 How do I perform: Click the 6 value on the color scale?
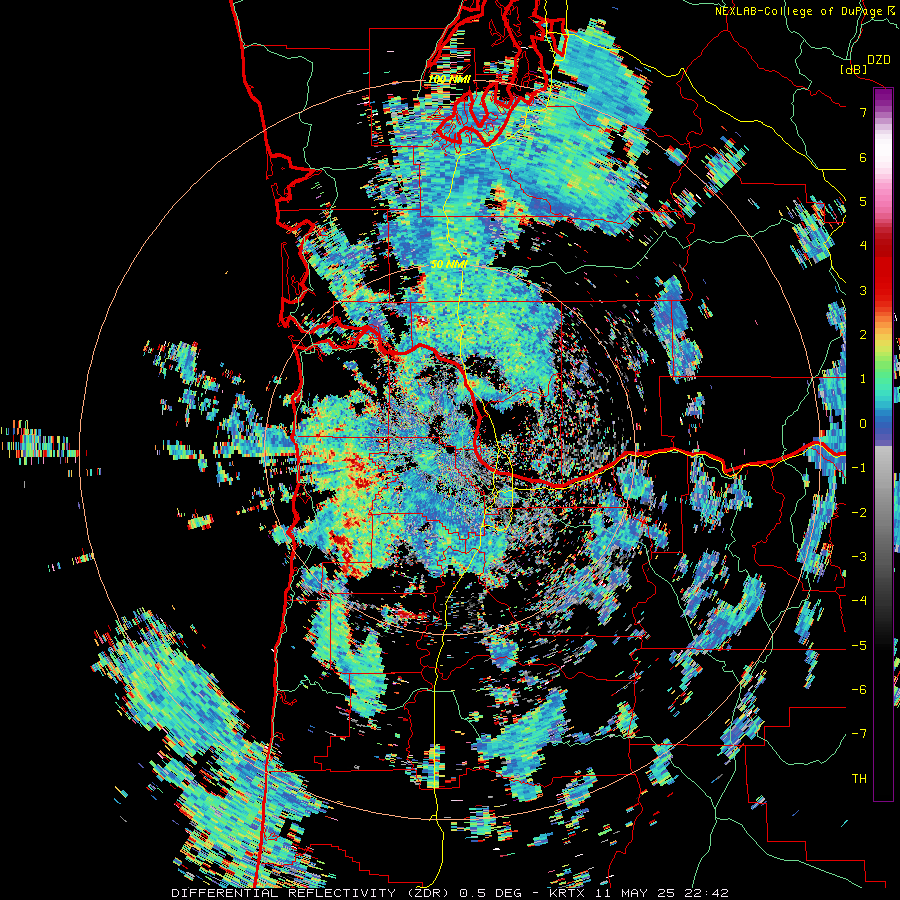coord(863,157)
